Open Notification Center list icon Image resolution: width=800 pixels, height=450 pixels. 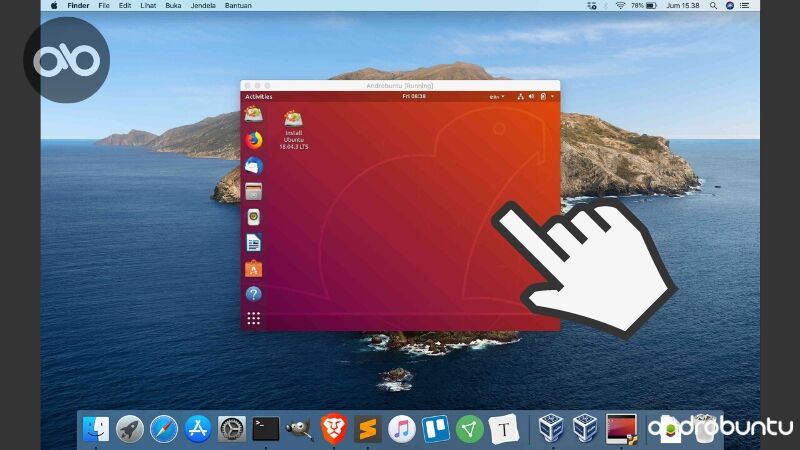[x=745, y=6]
